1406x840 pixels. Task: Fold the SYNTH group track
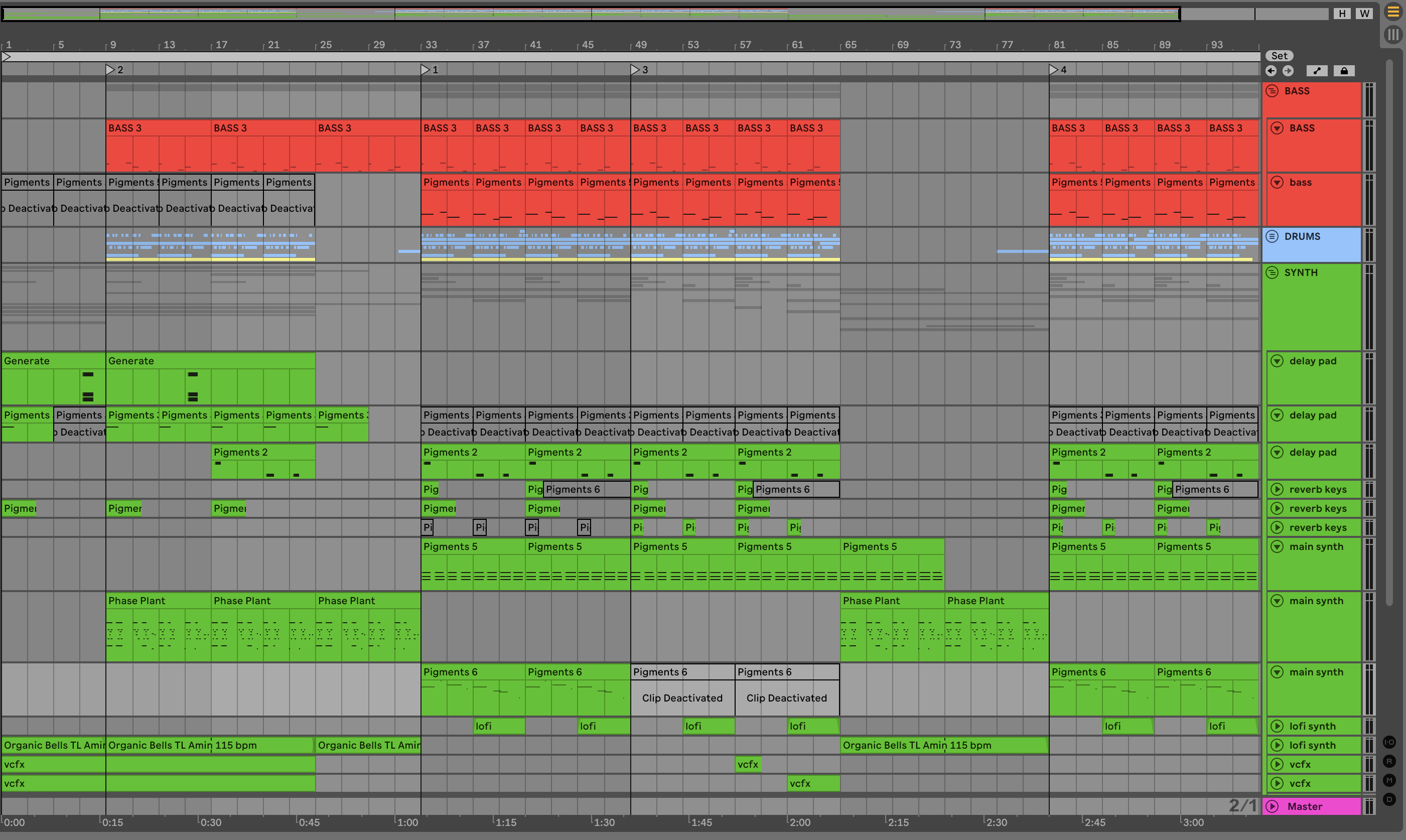pos(1273,272)
